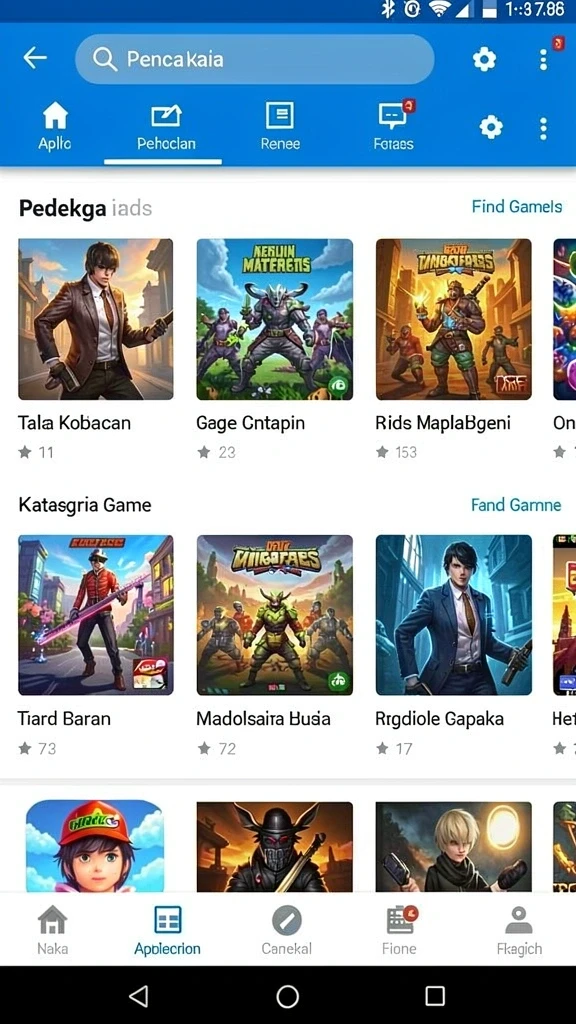Image resolution: width=576 pixels, height=1024 pixels.
Task: Click the gear icon in the tab row
Action: [x=491, y=127]
